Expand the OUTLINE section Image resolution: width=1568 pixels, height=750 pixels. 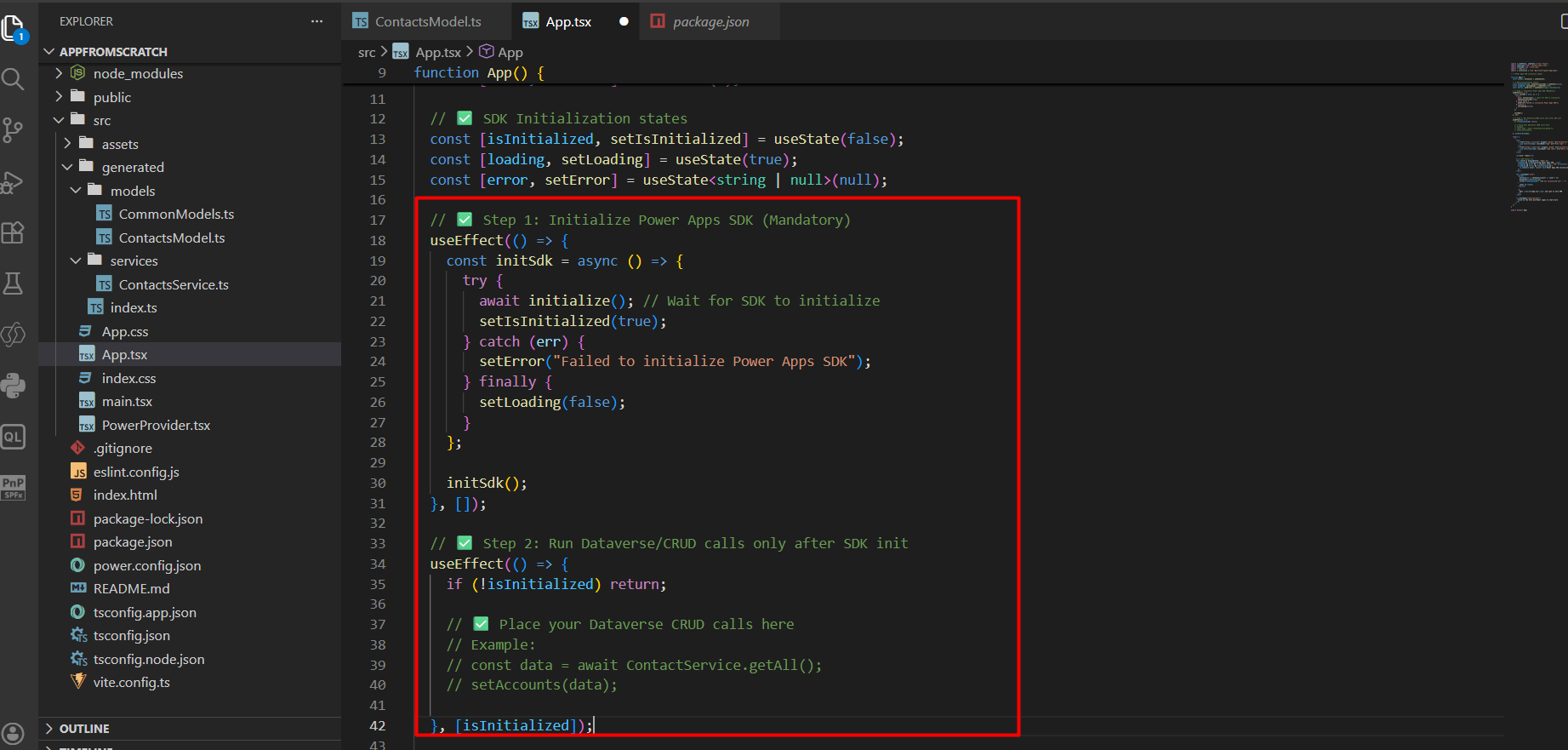pyautogui.click(x=84, y=729)
